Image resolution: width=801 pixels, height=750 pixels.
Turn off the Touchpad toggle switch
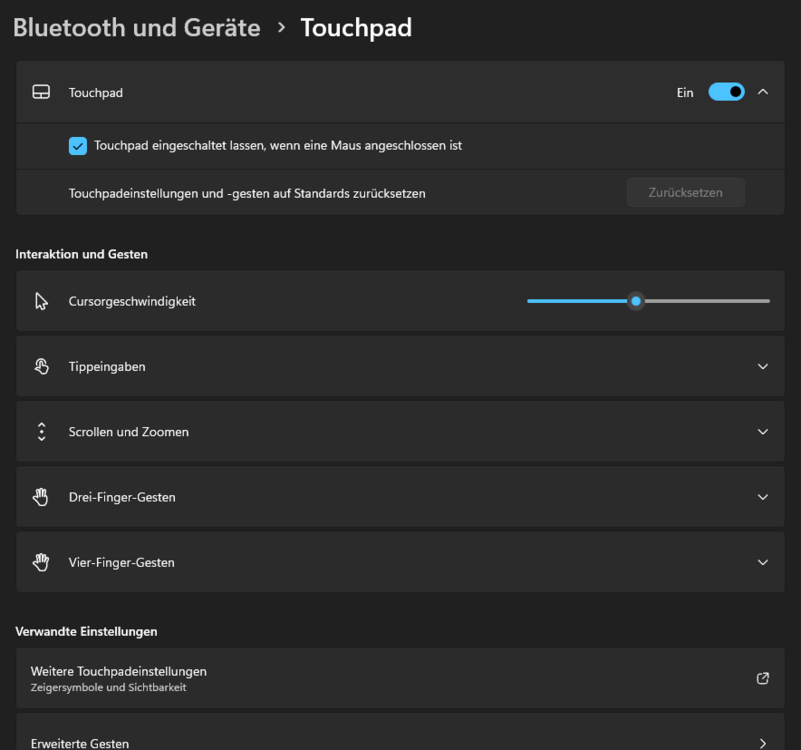pos(726,92)
